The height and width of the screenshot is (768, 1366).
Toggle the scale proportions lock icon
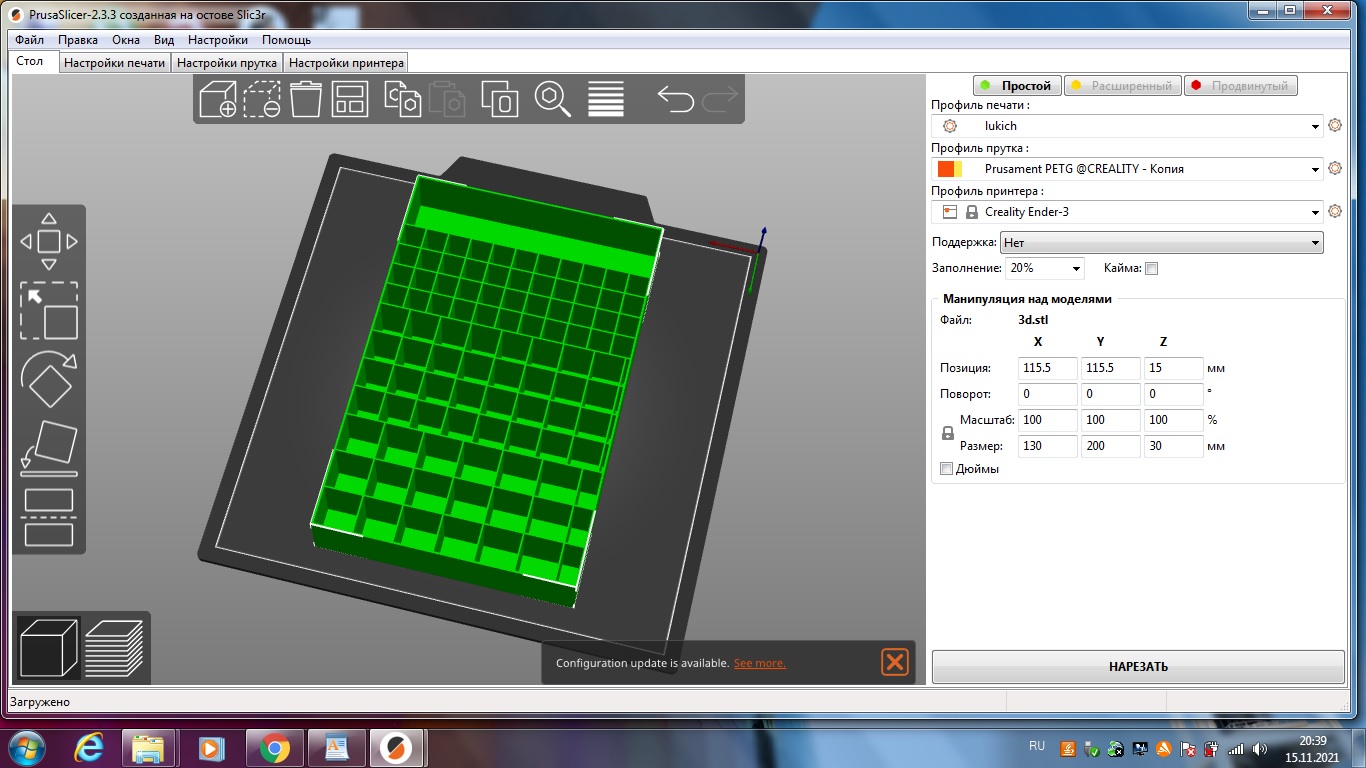coord(948,433)
